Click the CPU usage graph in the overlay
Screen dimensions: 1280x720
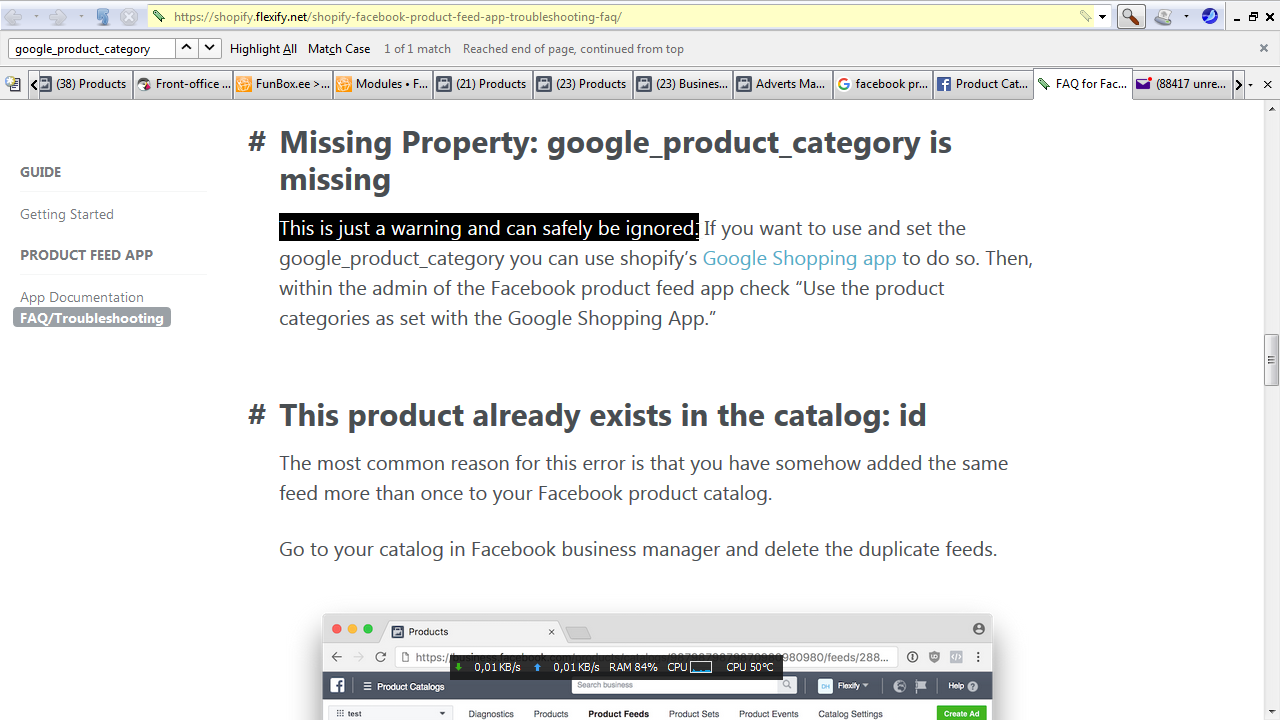[701, 667]
